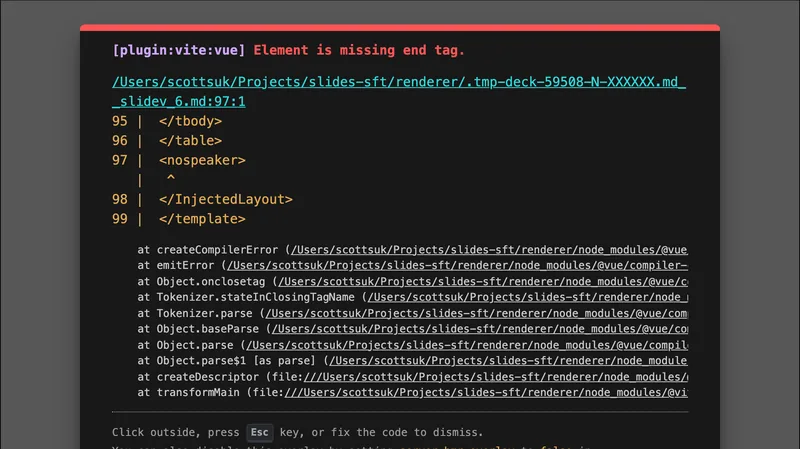The image size is (800, 449).
Task: Open the Tokenizer.stateInClosingTagName source link
Action: coord(526,297)
